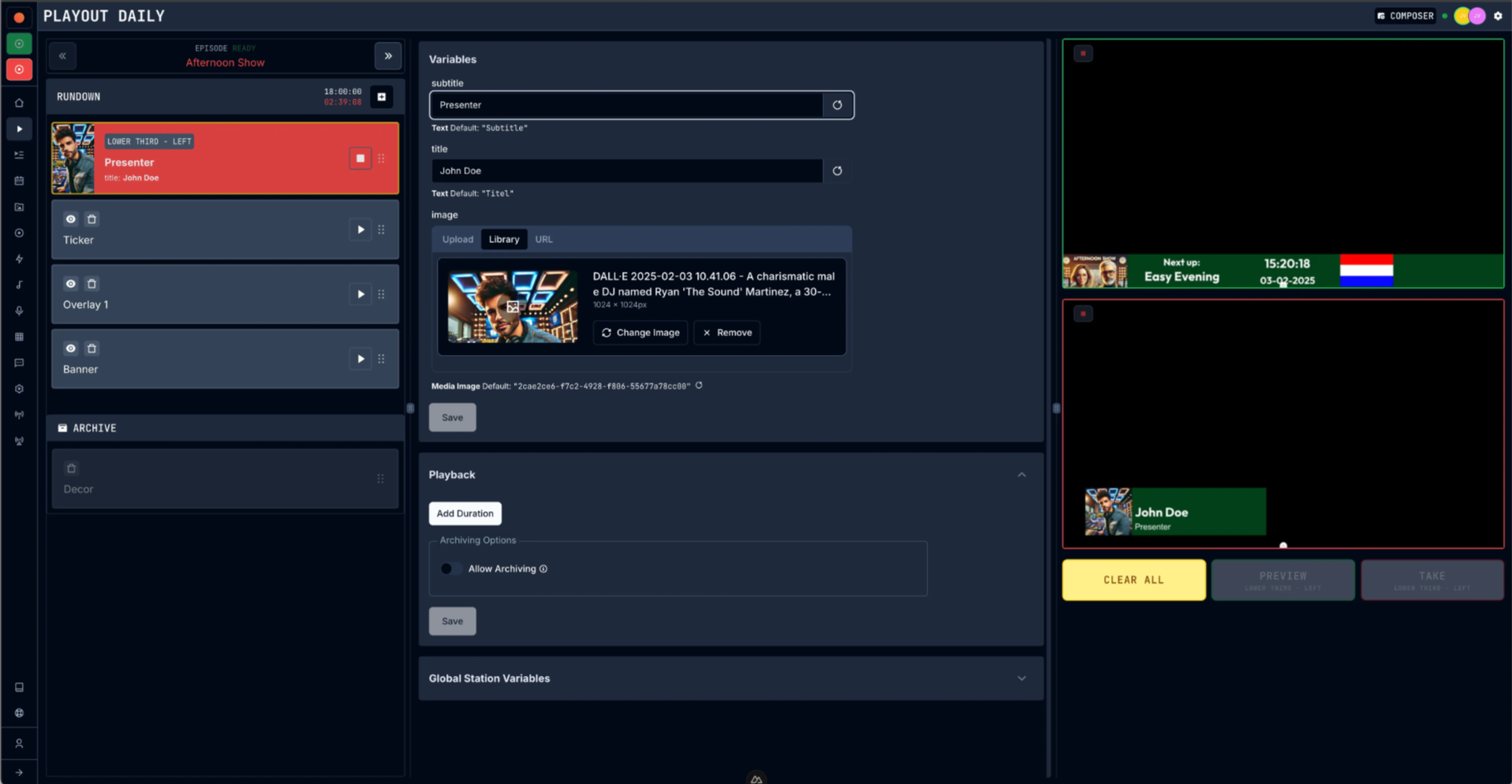The image size is (1512, 784).
Task: Open the playout play icon in sidebar
Action: tap(20, 129)
